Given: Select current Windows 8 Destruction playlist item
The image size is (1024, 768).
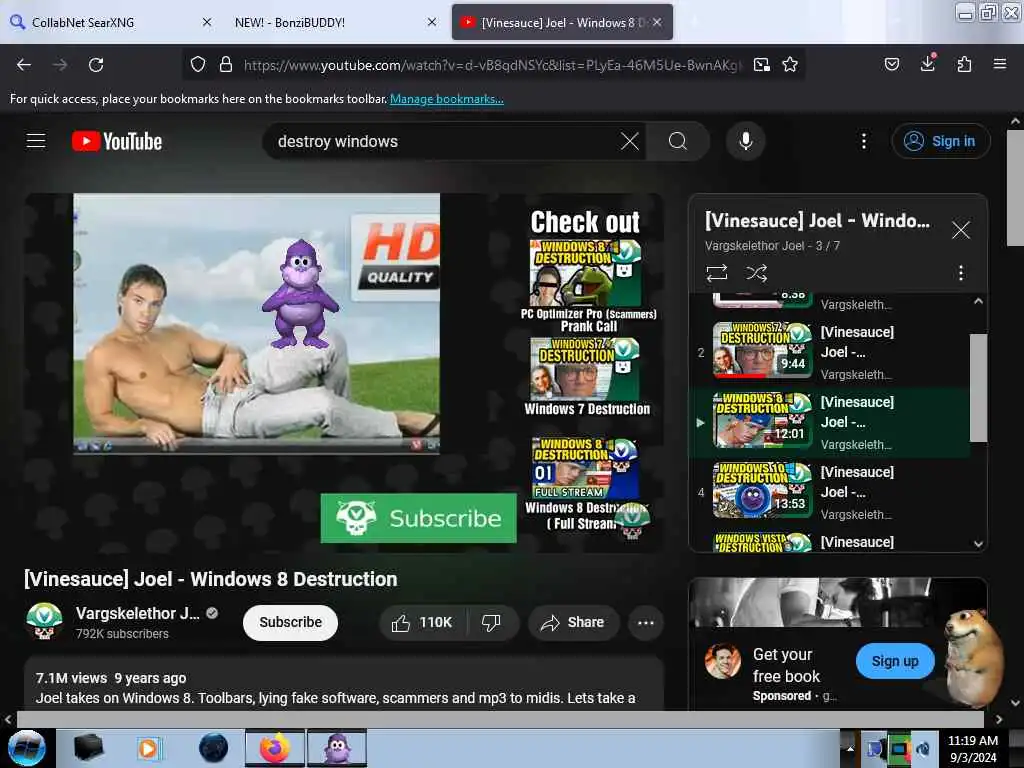Looking at the screenshot, I should point(829,423).
